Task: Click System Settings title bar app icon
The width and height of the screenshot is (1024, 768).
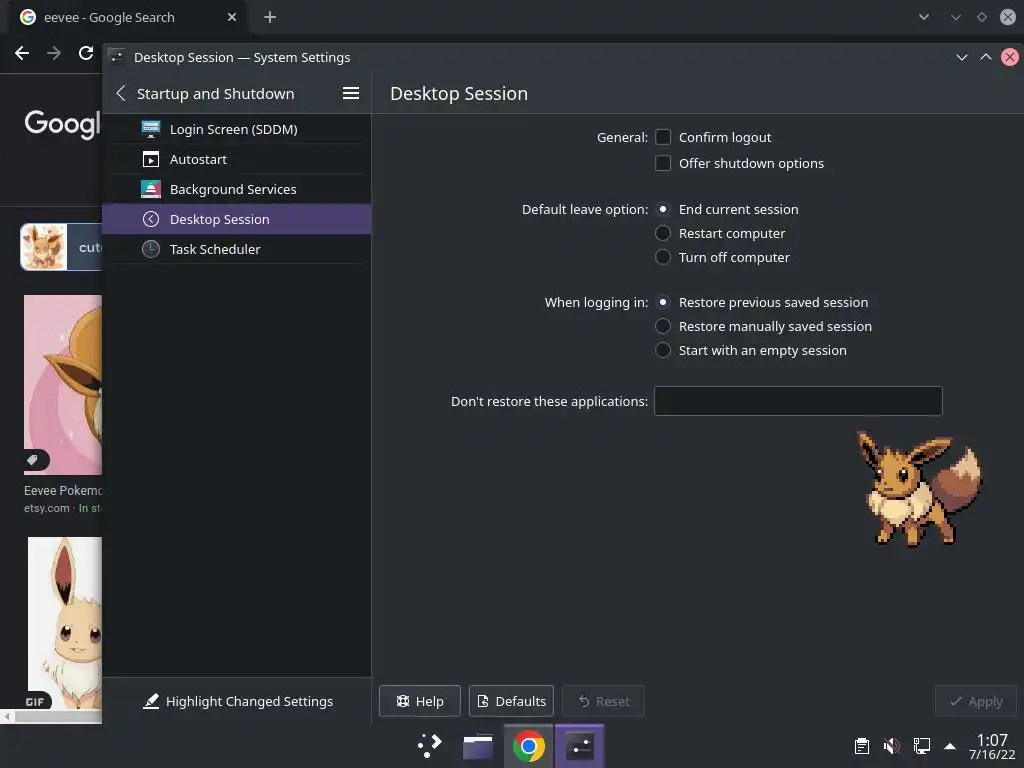Action: (117, 57)
